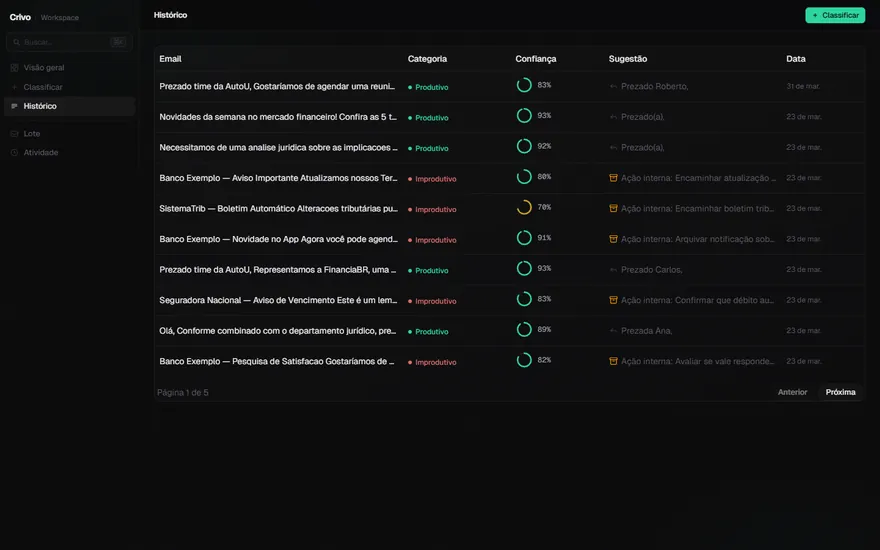The height and width of the screenshot is (550, 880).
Task: Go to the Próxima page
Action: (x=840, y=392)
